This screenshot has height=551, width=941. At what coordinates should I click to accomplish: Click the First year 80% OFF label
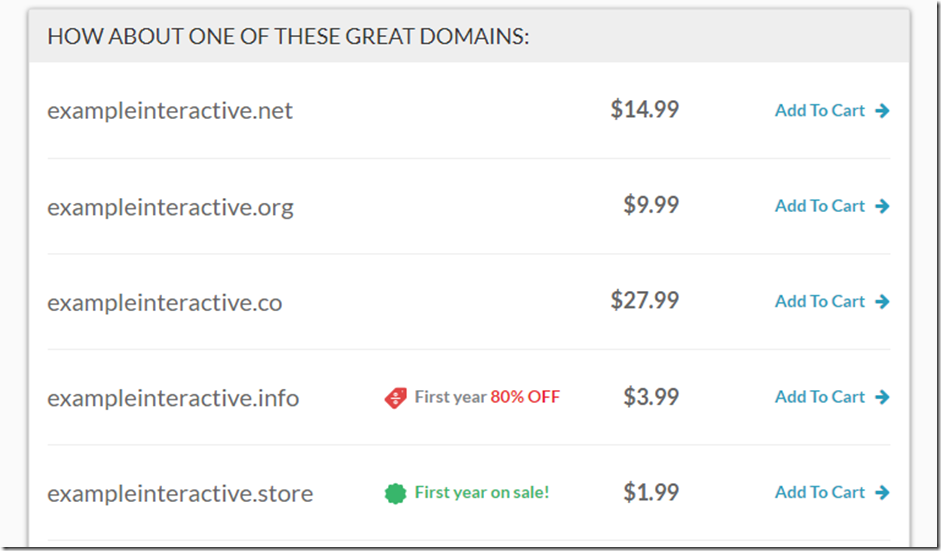point(487,397)
